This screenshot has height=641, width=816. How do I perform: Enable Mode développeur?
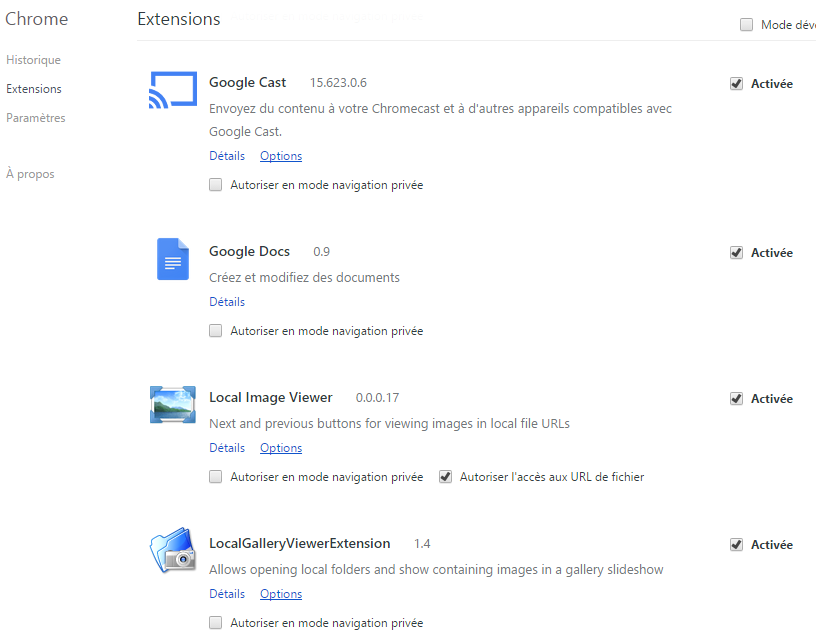(746, 24)
